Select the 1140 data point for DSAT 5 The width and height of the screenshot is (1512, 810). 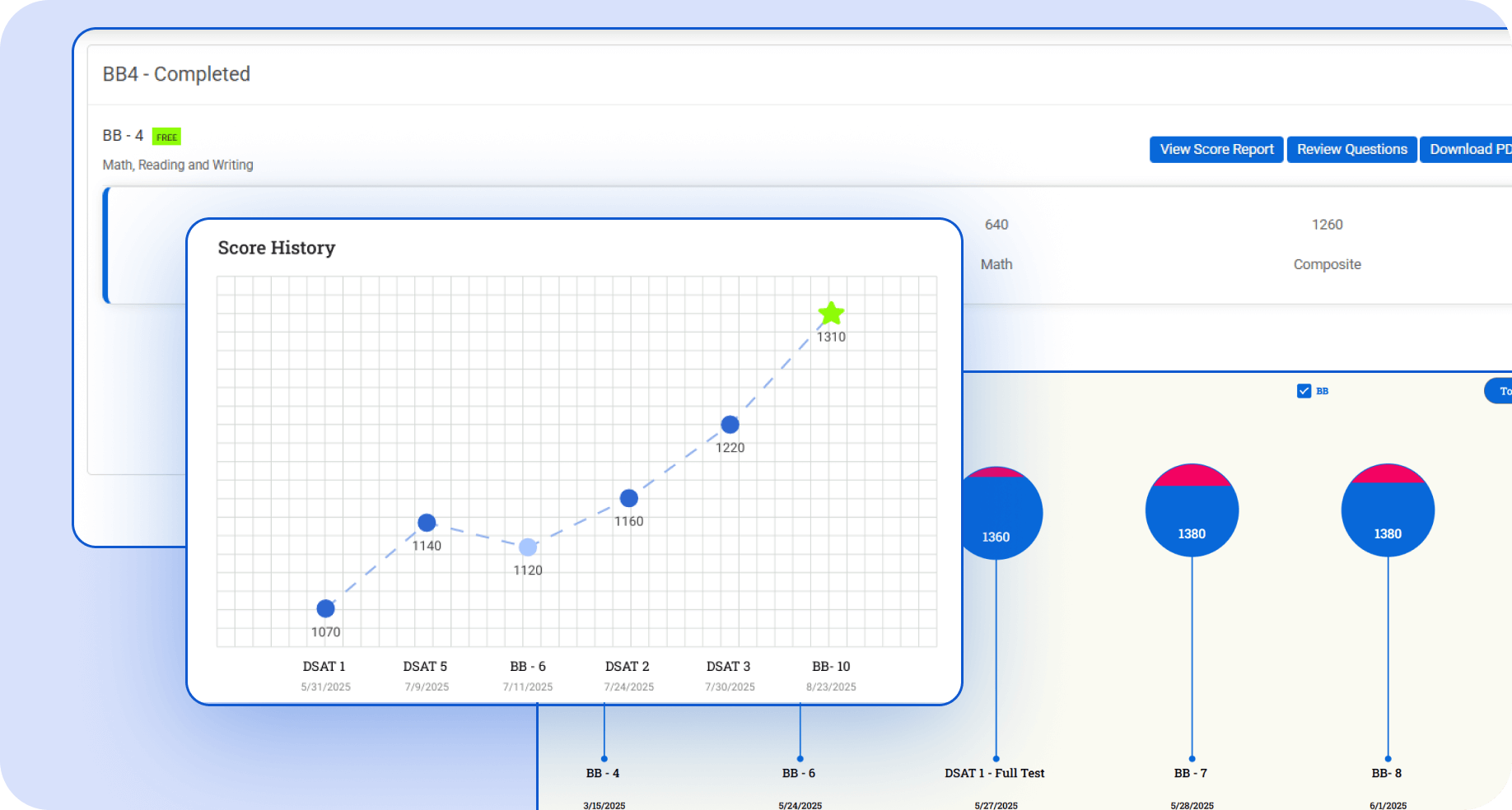click(427, 523)
